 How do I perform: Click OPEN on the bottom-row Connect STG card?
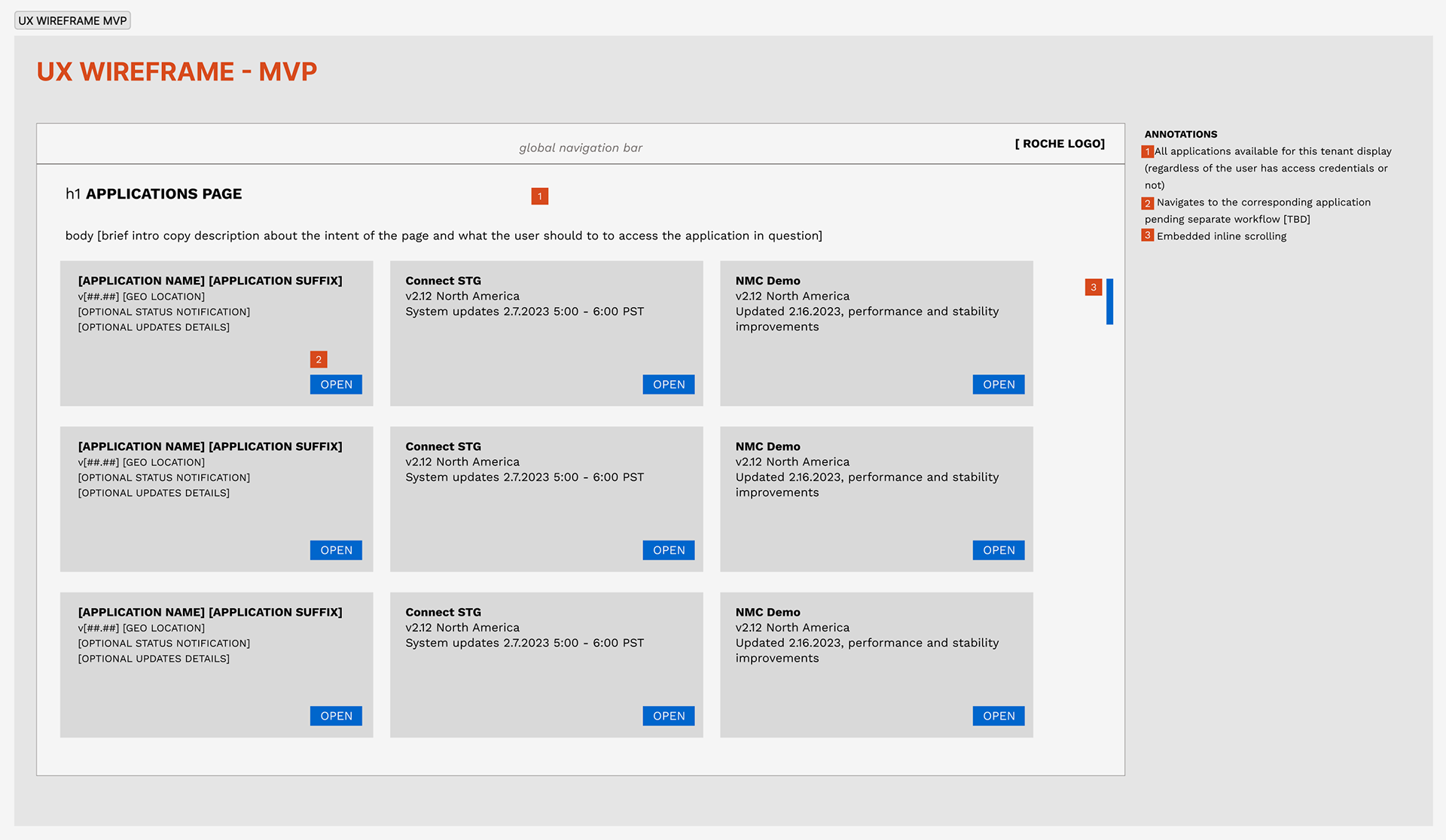click(x=669, y=716)
